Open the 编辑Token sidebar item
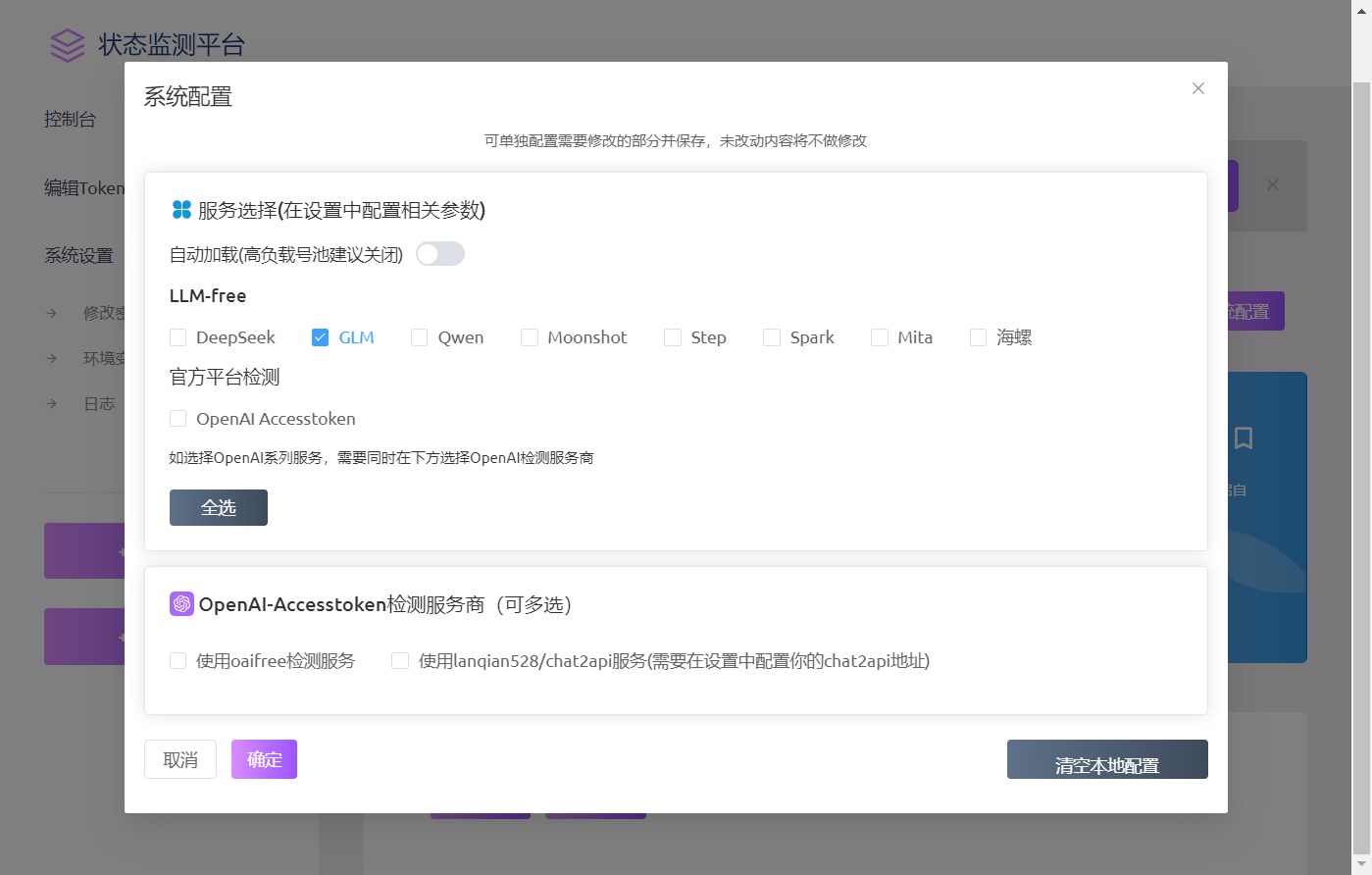This screenshot has height=875, width=1372. 84,187
